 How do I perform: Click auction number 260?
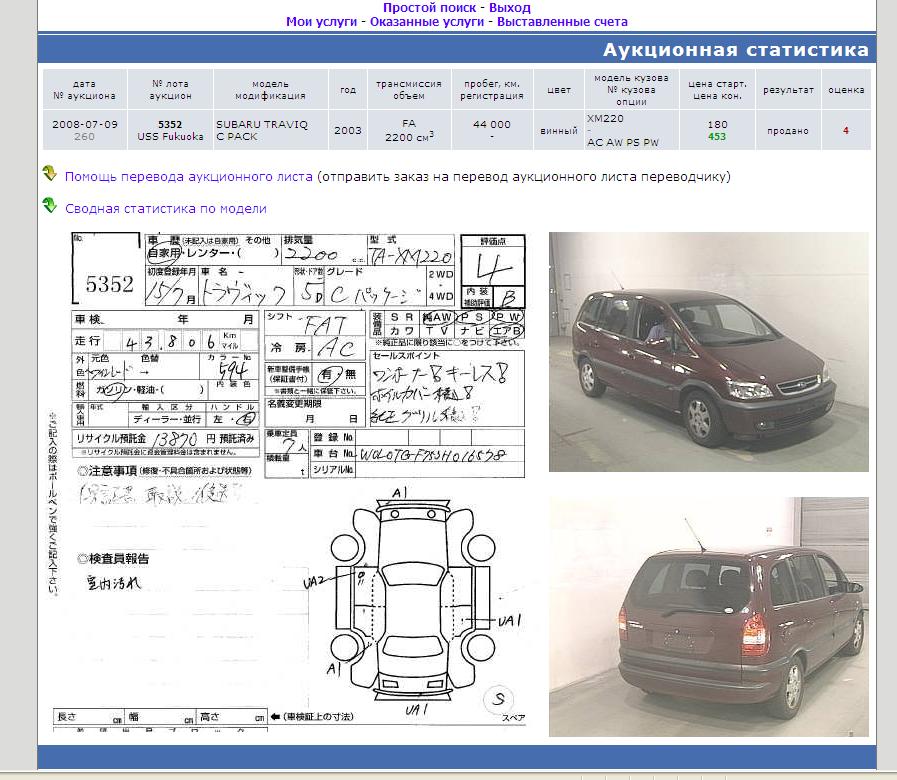click(x=84, y=137)
